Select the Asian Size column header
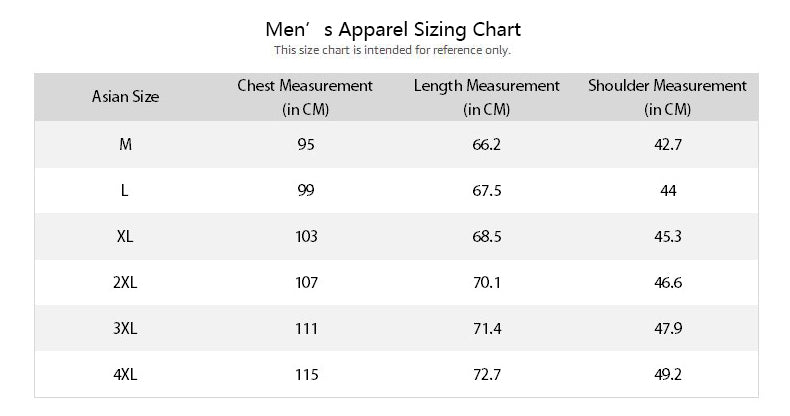 pos(126,97)
